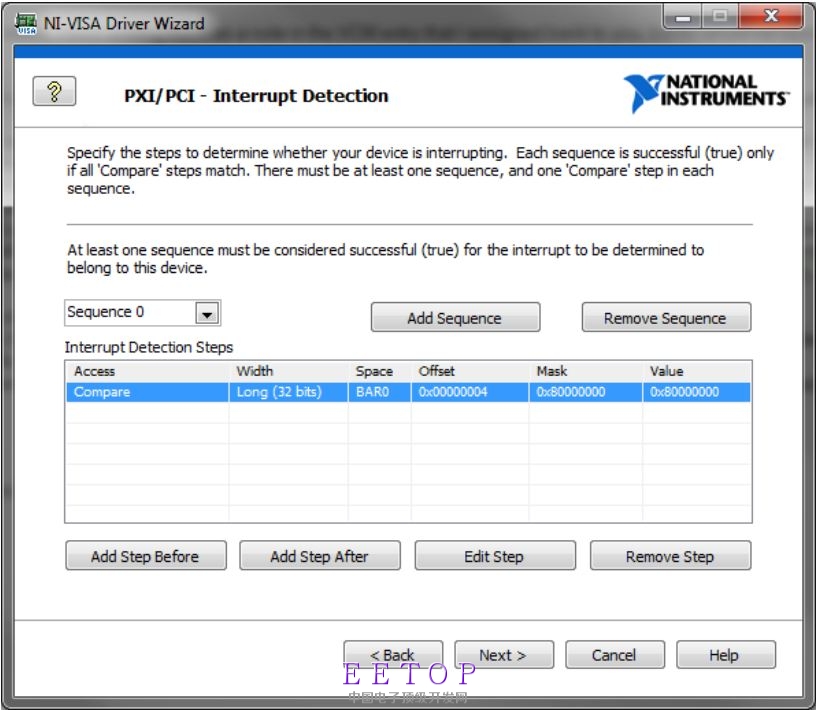This screenshot has height=710, width=818.
Task: Click the Sequence 0 combo box field
Action: 142,313
